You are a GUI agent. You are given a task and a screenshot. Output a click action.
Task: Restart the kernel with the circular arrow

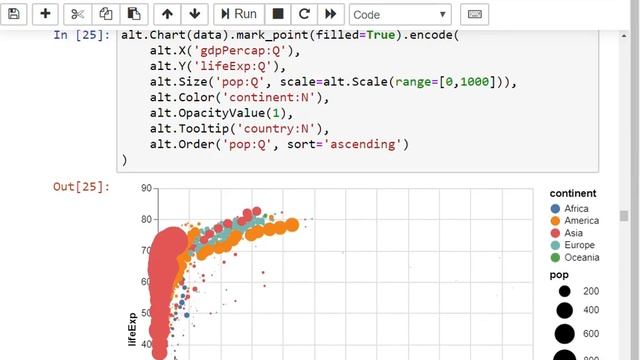pyautogui.click(x=304, y=14)
